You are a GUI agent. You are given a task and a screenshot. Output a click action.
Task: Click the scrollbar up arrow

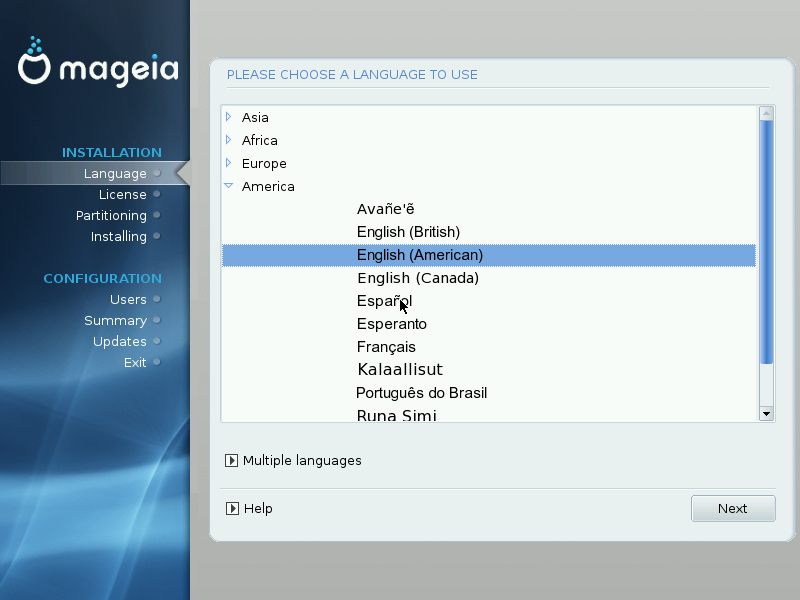[x=766, y=114]
